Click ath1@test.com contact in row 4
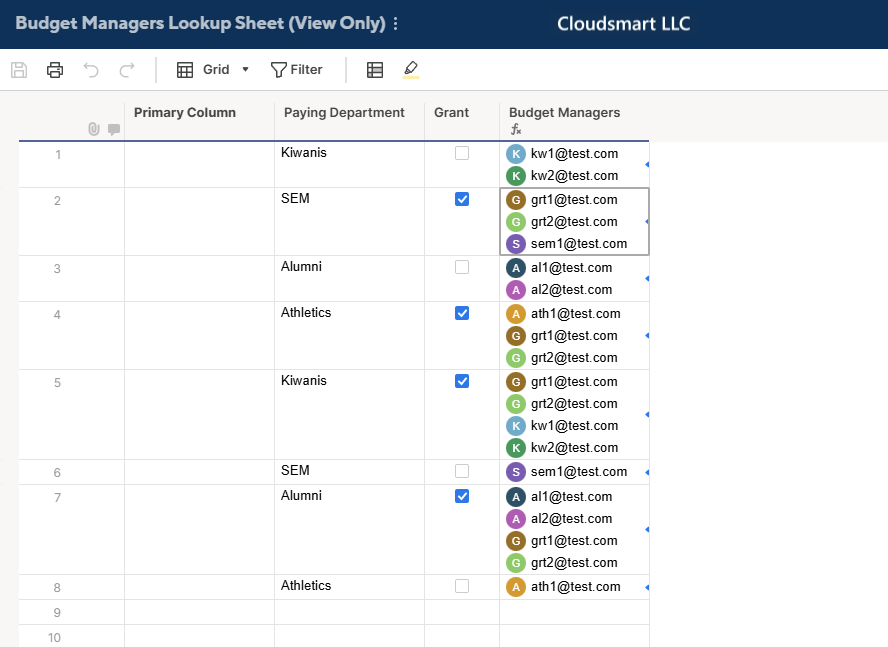888x647 pixels. pyautogui.click(x=575, y=313)
